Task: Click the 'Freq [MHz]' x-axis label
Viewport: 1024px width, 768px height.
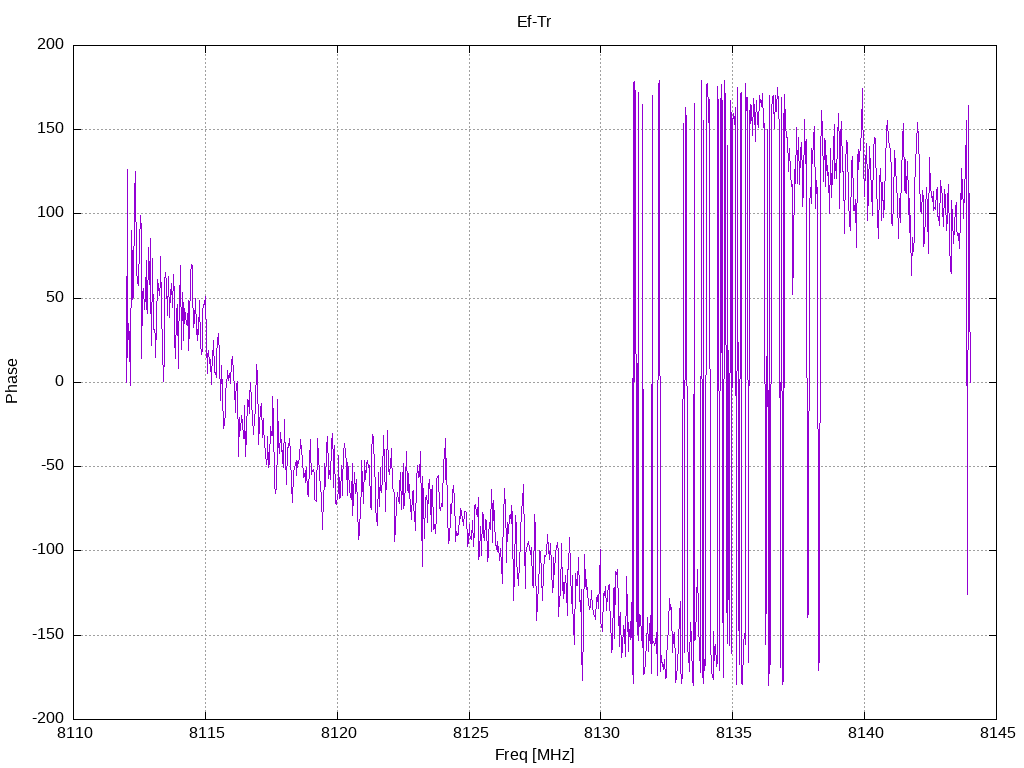Action: (534, 755)
